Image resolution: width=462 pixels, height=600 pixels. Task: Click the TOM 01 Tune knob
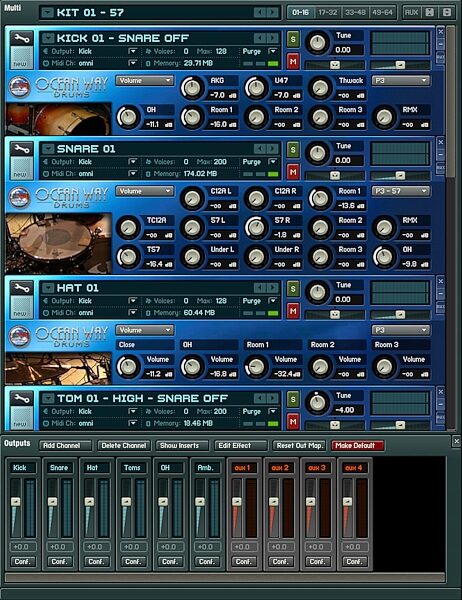click(x=317, y=403)
